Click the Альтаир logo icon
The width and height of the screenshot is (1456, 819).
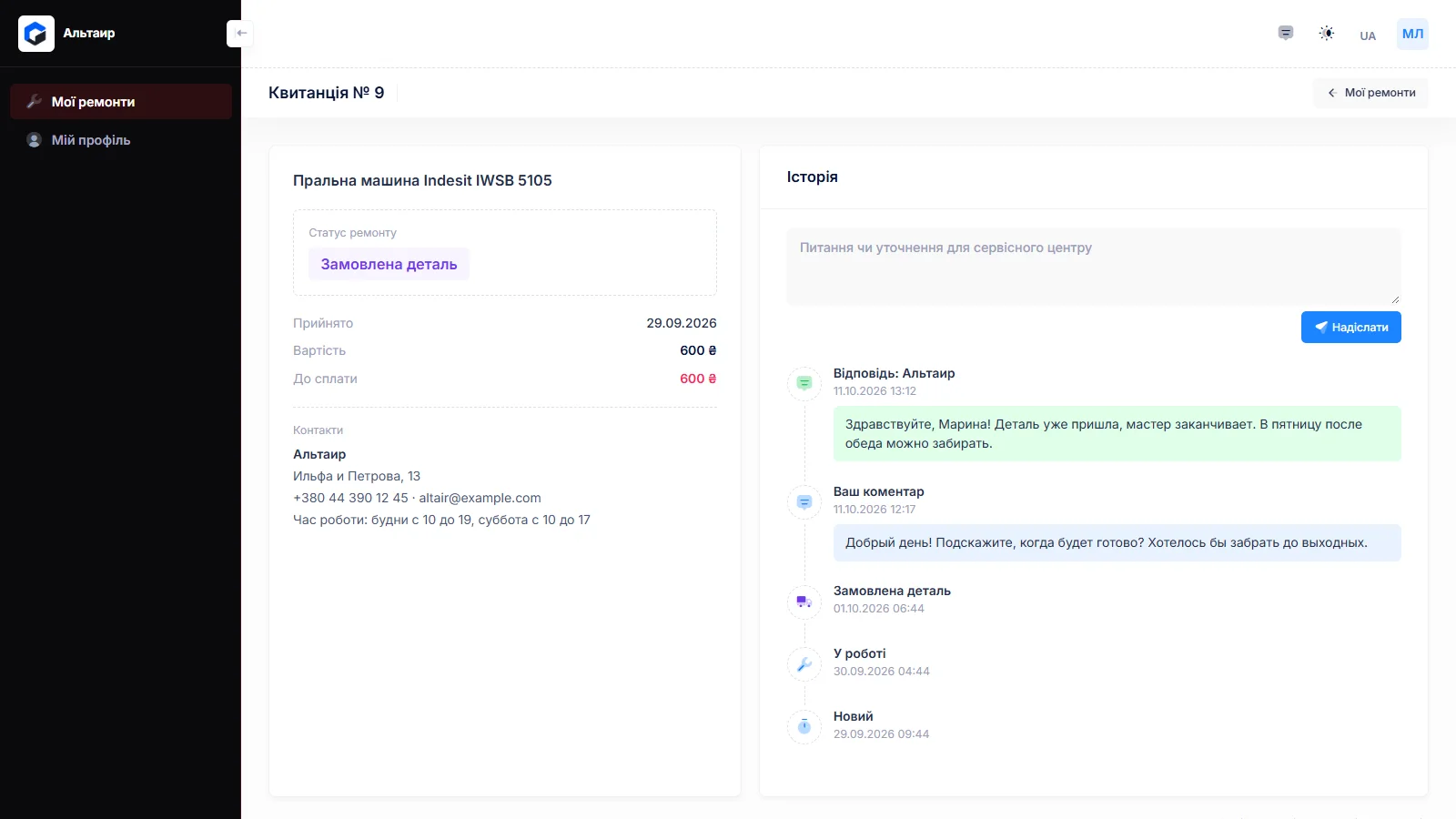[36, 34]
